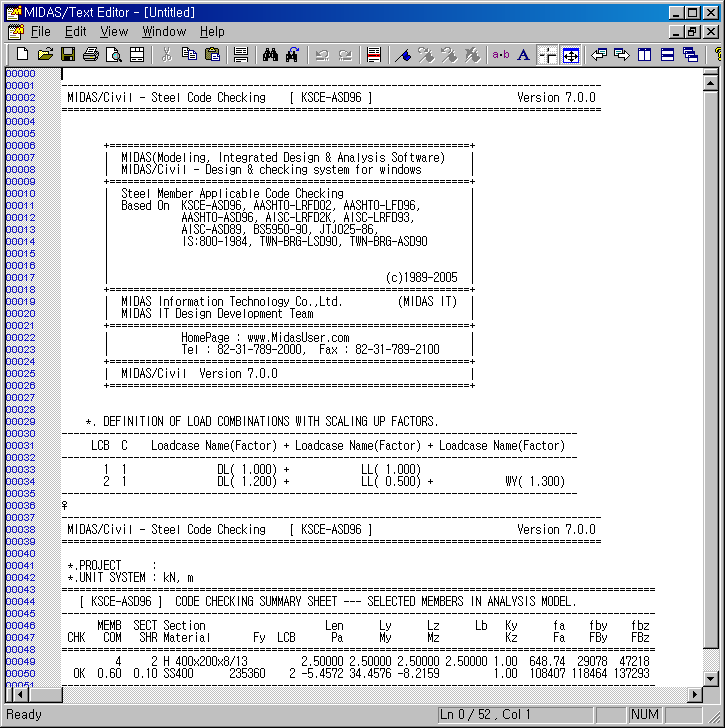Paste from clipboard with the Paste icon
The height and width of the screenshot is (728, 725).
pos(212,55)
